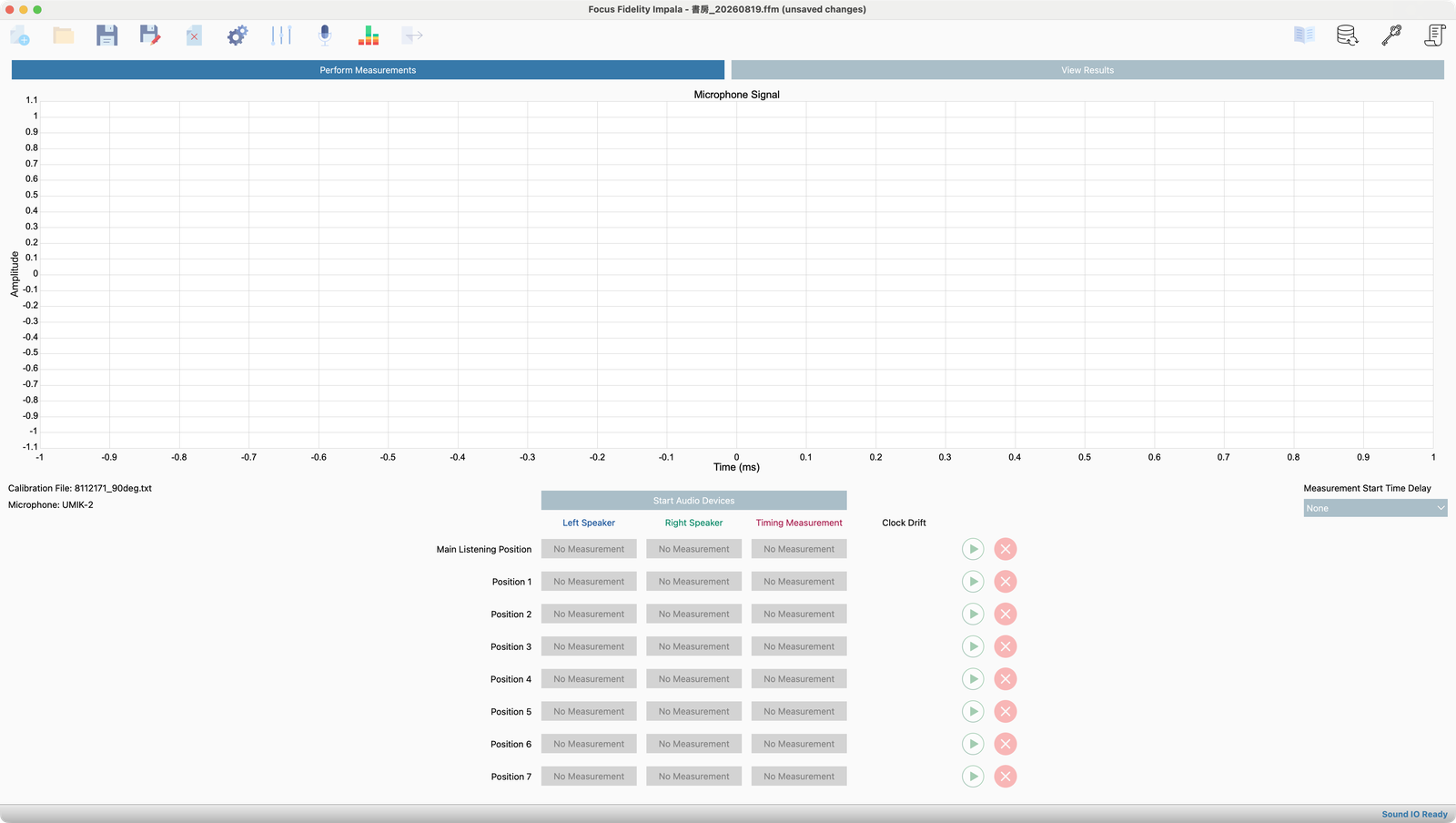Open the scroll log icon
This screenshot has width=1456, height=823.
(1435, 36)
